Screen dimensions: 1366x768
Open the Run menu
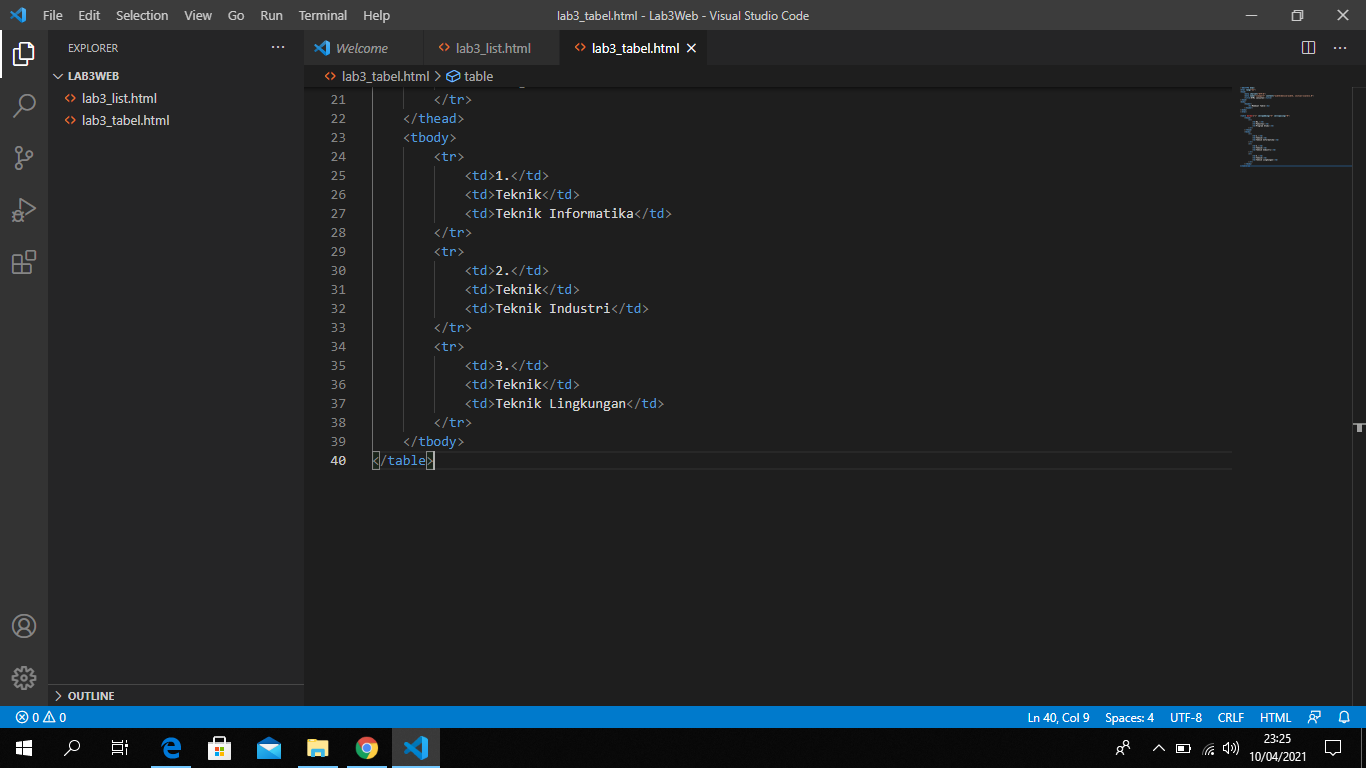pos(271,15)
